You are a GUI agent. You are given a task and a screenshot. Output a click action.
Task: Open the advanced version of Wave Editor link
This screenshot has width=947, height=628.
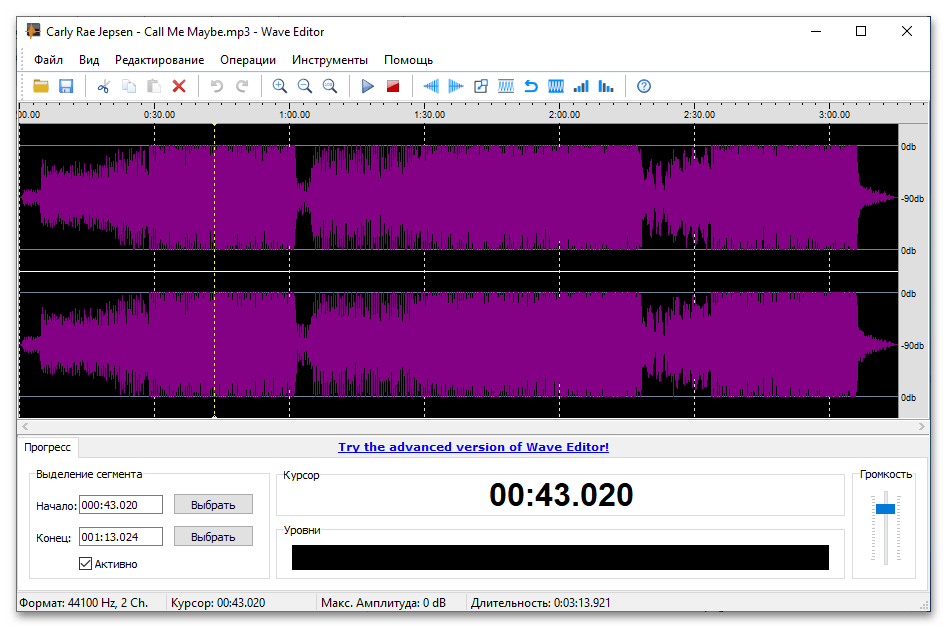(x=474, y=447)
